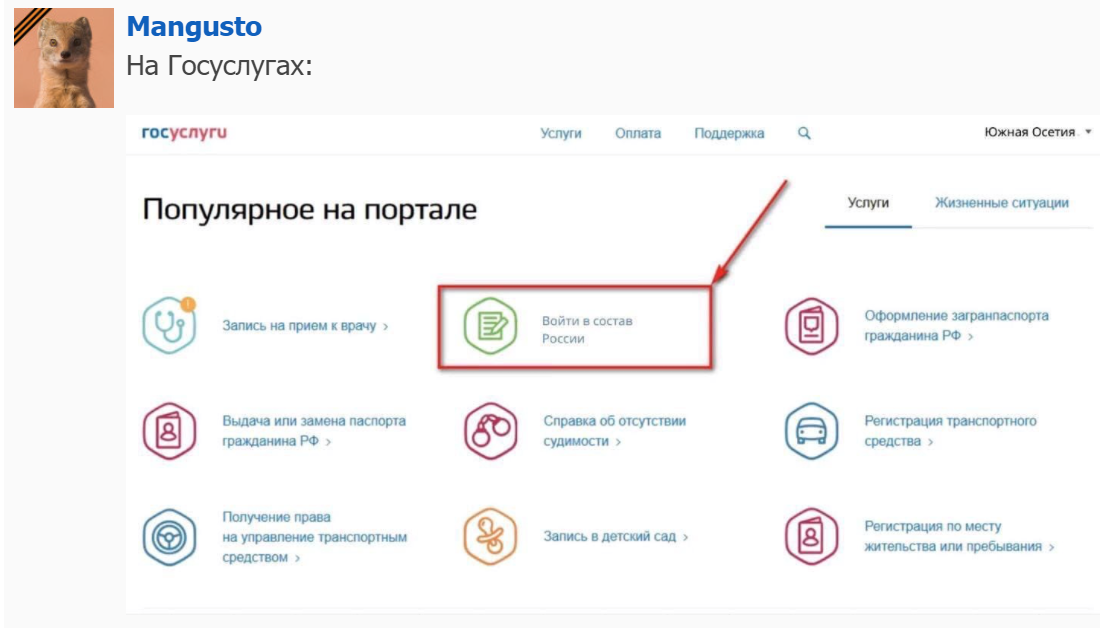1100x628 pixels.
Task: Open the Услуги menu in top navigation
Action: click(x=561, y=133)
